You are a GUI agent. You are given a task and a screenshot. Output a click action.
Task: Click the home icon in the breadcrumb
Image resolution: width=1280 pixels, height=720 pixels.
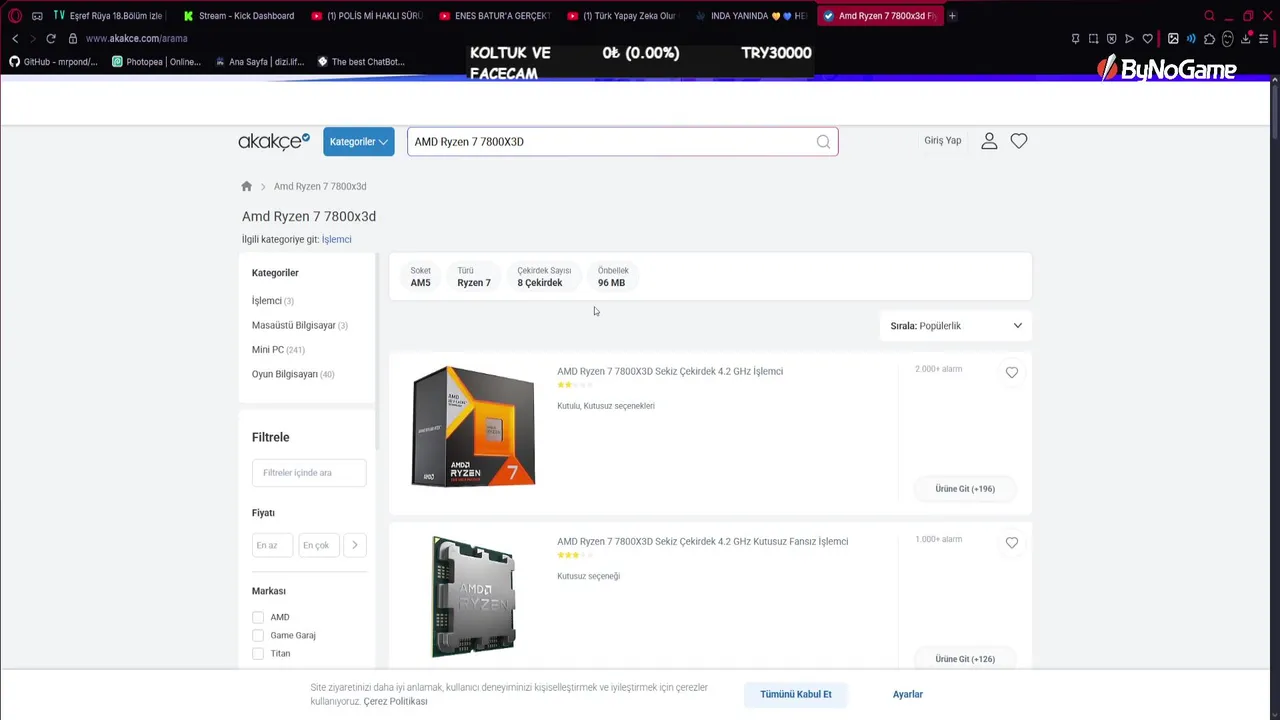tap(247, 186)
